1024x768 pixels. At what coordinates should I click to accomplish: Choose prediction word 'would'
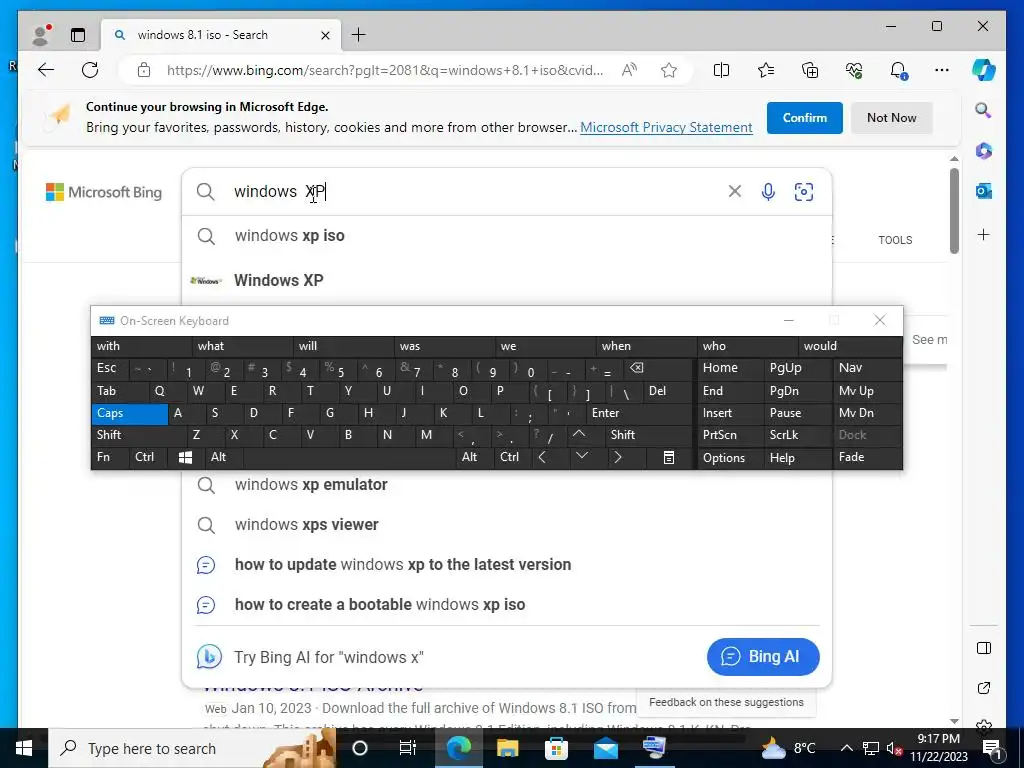pyautogui.click(x=850, y=346)
